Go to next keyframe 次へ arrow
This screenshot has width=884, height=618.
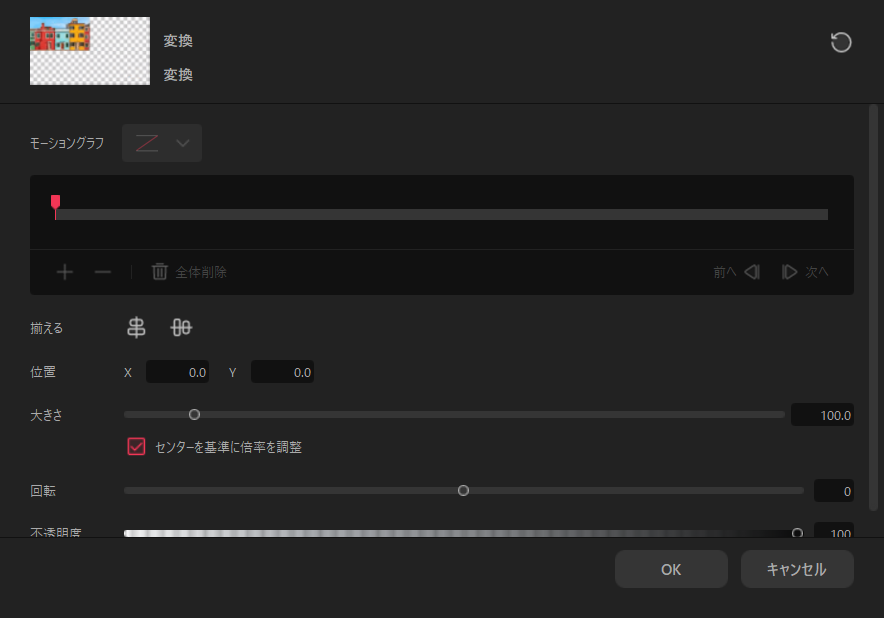789,272
